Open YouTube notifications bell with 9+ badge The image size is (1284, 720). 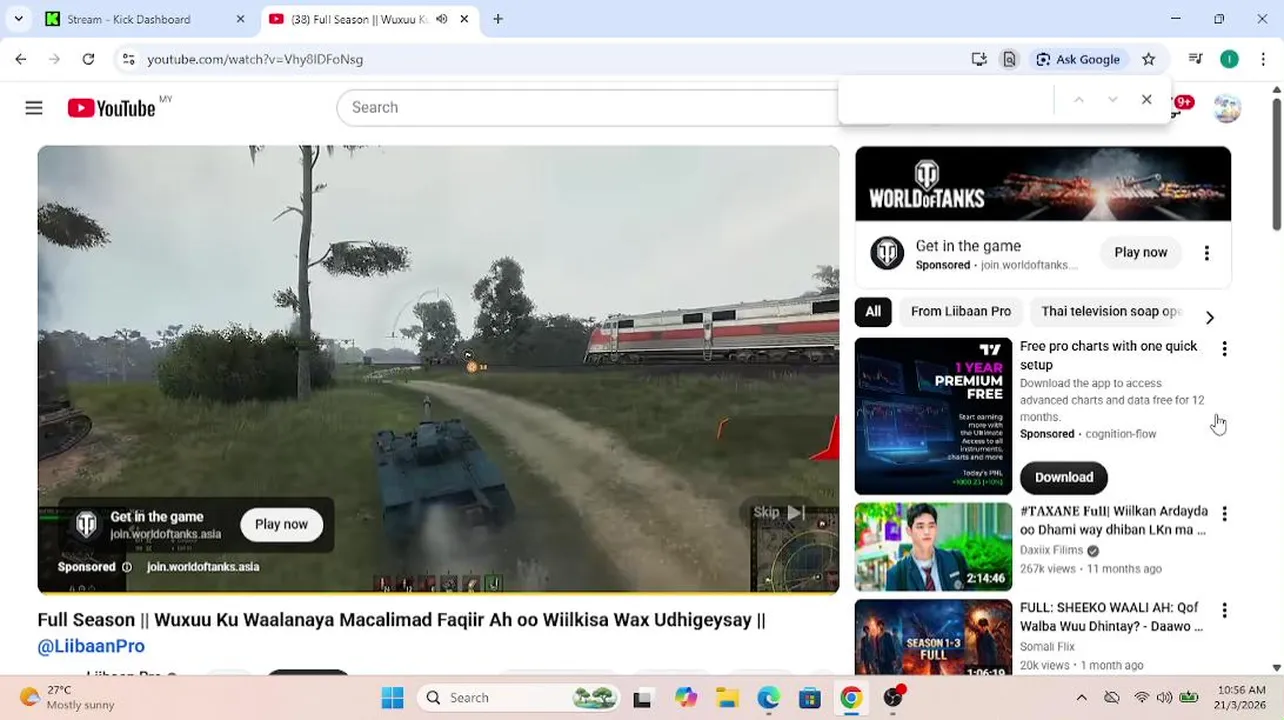[1180, 106]
